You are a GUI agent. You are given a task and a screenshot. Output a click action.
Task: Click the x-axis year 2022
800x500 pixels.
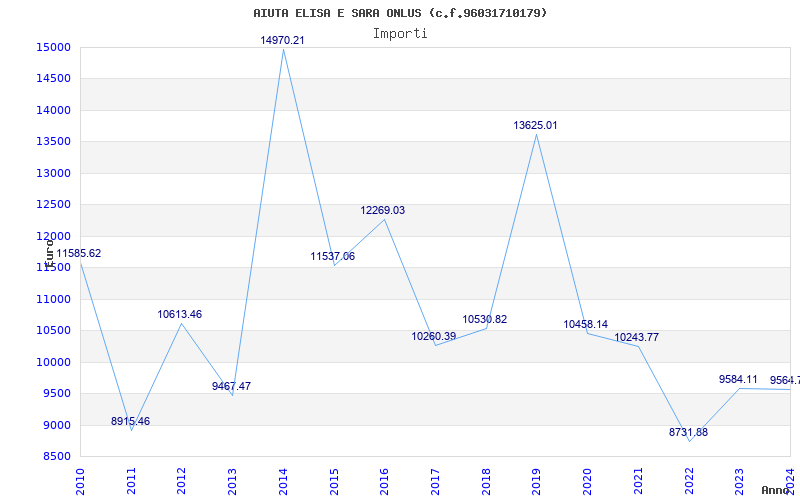pos(689,481)
